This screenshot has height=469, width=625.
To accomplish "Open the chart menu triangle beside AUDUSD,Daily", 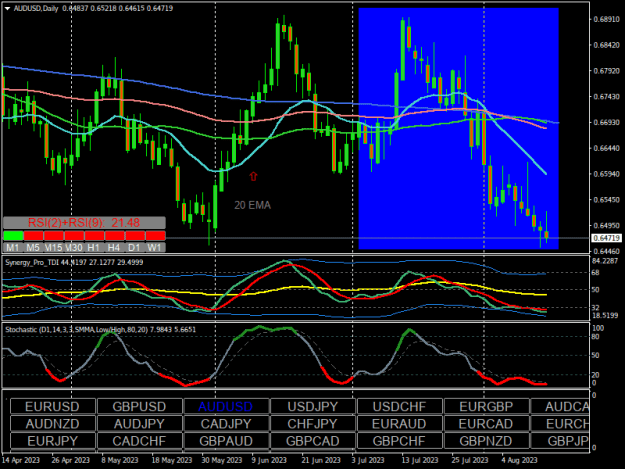I will click(7, 8).
